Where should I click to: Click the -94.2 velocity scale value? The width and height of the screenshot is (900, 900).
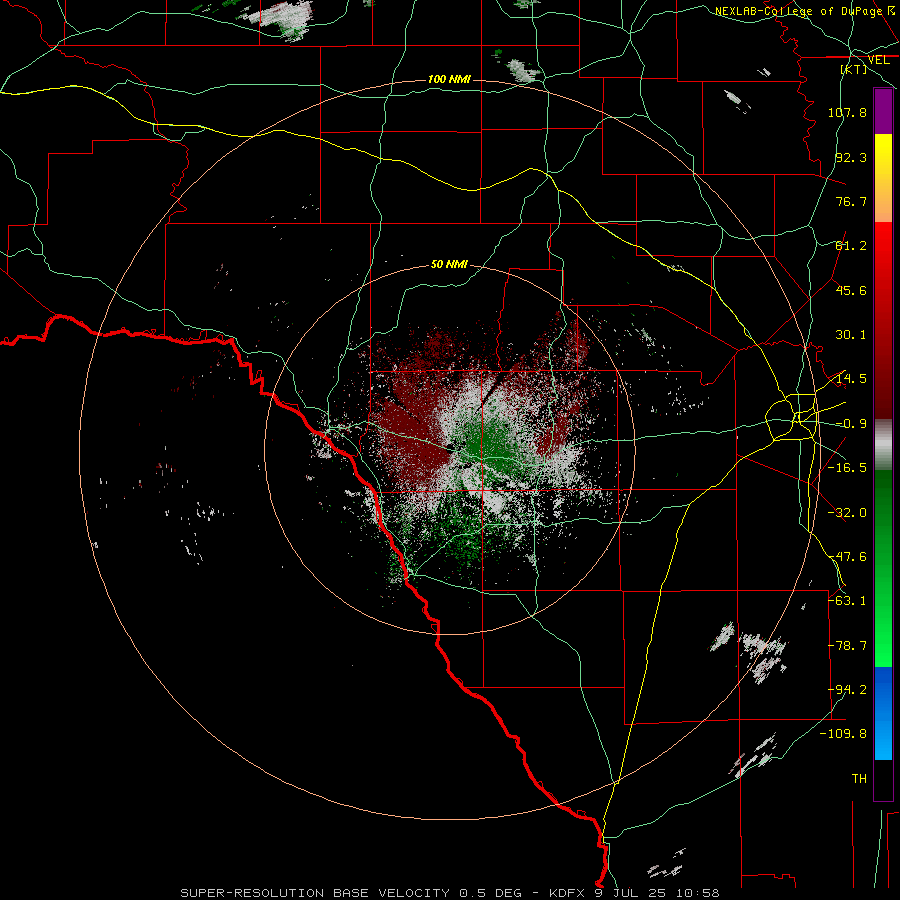coord(847,690)
